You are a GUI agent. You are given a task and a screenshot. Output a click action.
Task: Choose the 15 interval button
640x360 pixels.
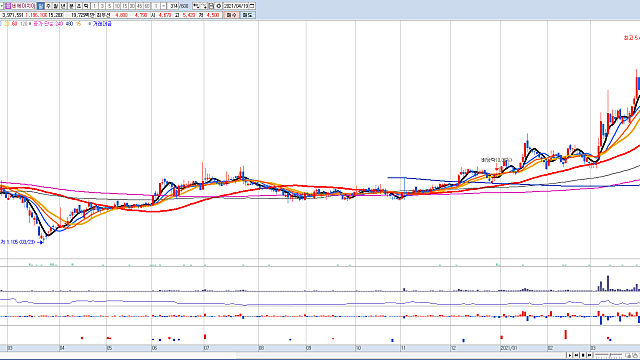(x=124, y=6)
